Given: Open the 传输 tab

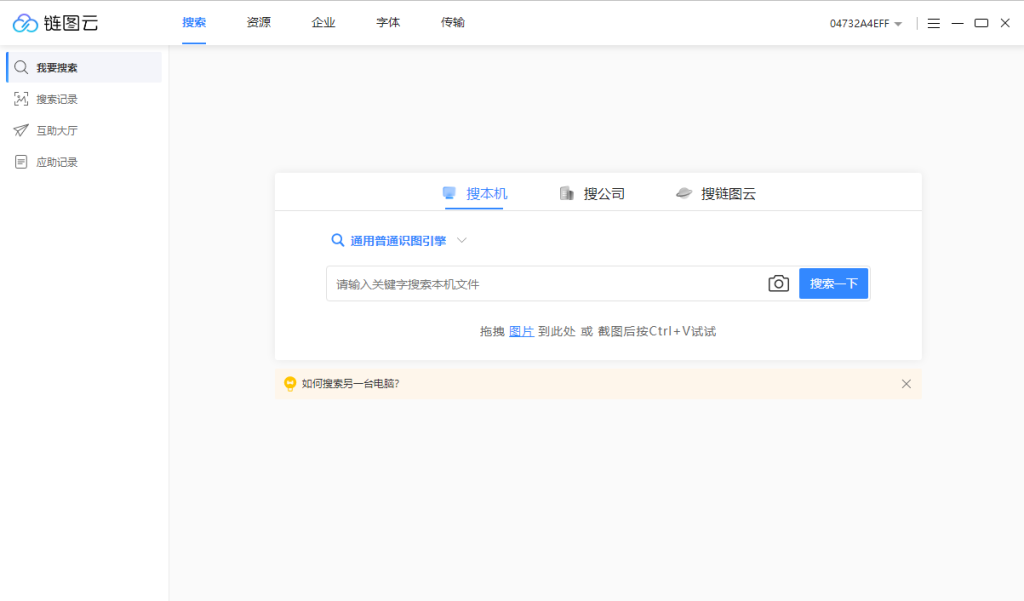Looking at the screenshot, I should (x=452, y=22).
